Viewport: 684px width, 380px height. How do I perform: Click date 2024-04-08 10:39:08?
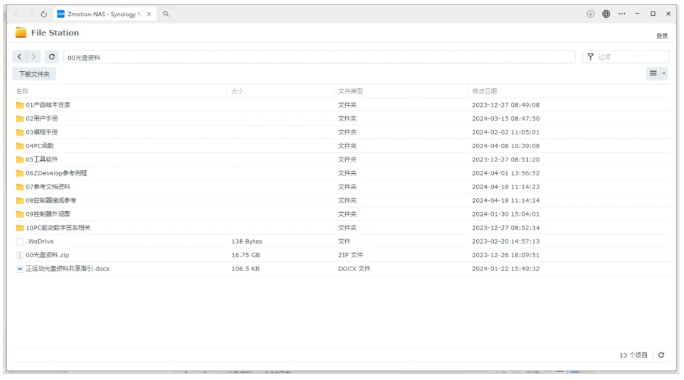click(506, 146)
